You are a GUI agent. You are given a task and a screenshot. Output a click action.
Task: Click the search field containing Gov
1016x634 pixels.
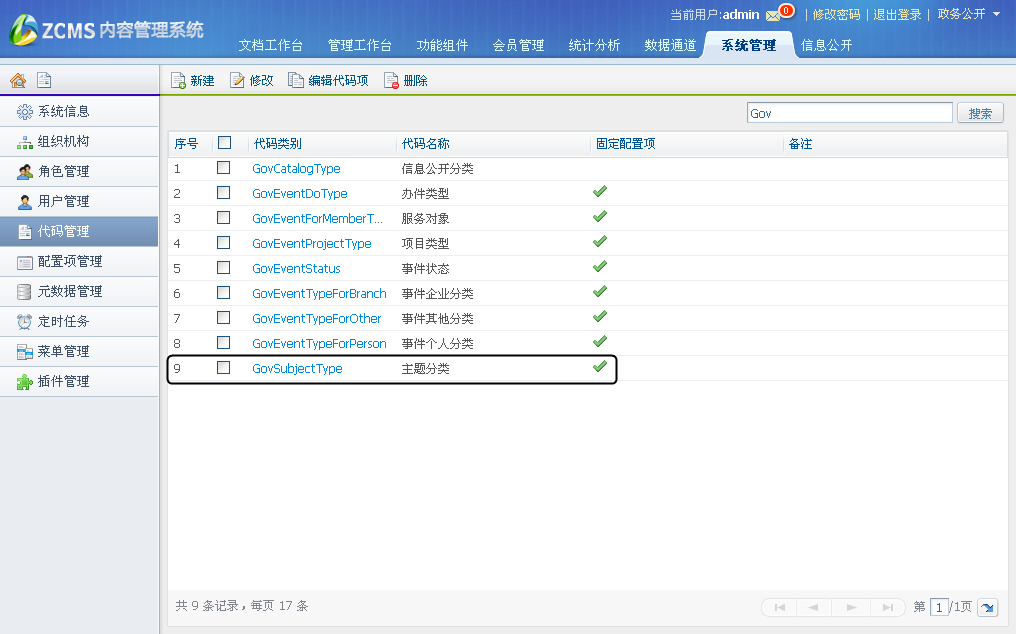pos(849,113)
